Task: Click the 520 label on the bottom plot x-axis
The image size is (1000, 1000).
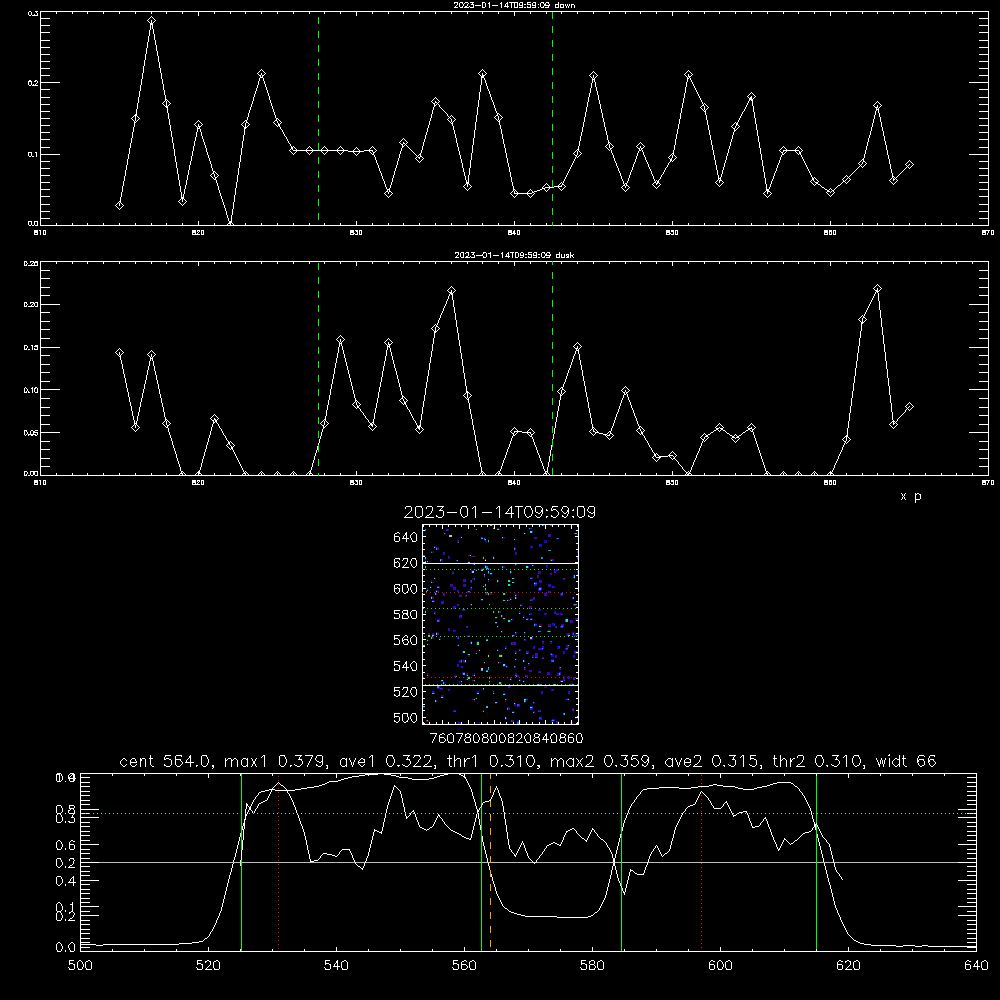Action: pyautogui.click(x=208, y=966)
